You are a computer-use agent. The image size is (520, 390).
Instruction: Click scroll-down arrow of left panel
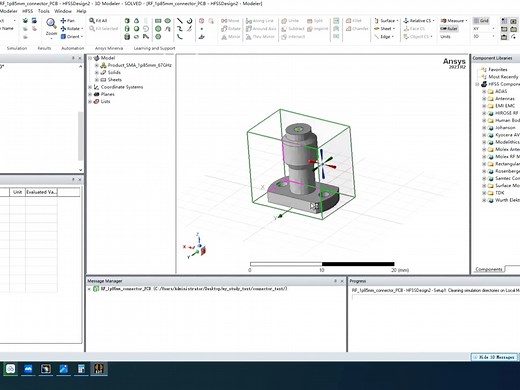(x=80, y=170)
